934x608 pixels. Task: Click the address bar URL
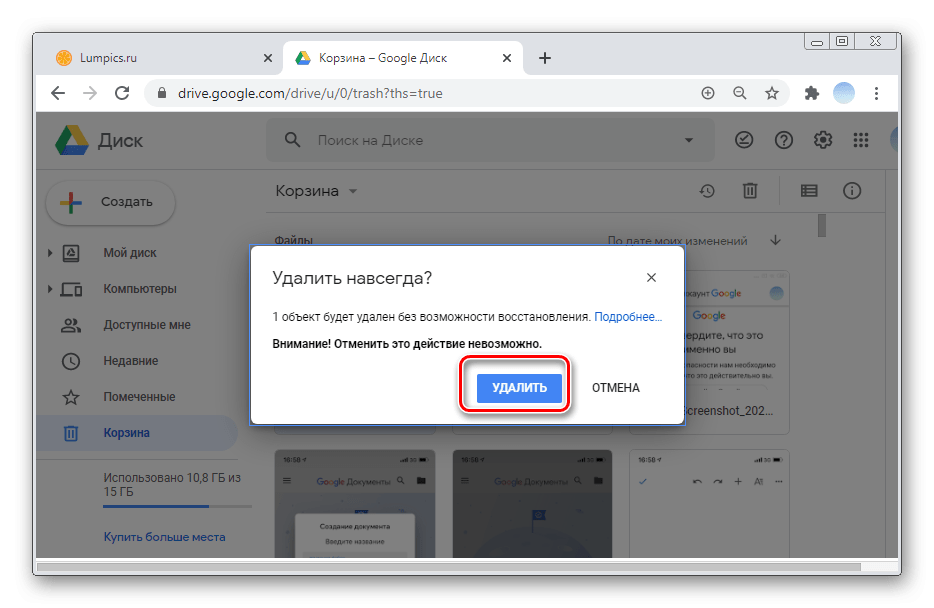(x=310, y=93)
